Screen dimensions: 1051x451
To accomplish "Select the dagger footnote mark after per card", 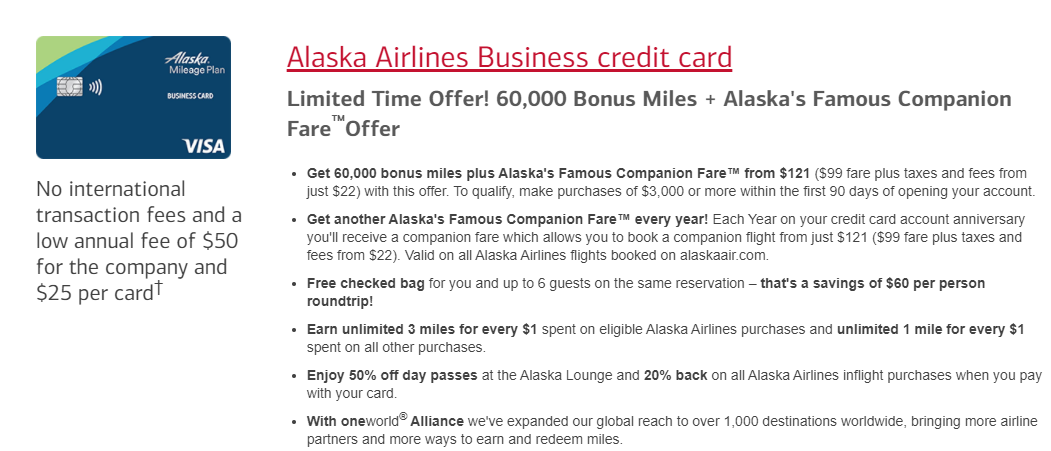I will click(158, 290).
